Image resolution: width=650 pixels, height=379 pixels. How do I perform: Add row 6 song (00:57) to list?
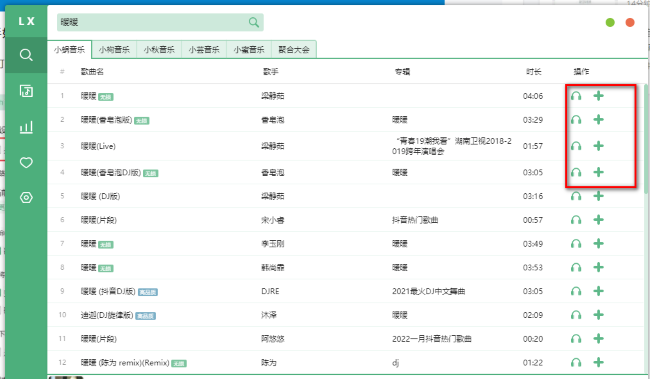(598, 220)
